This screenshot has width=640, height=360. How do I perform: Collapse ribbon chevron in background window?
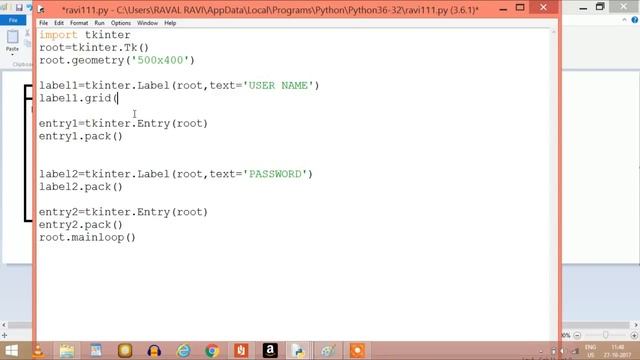coord(624,20)
